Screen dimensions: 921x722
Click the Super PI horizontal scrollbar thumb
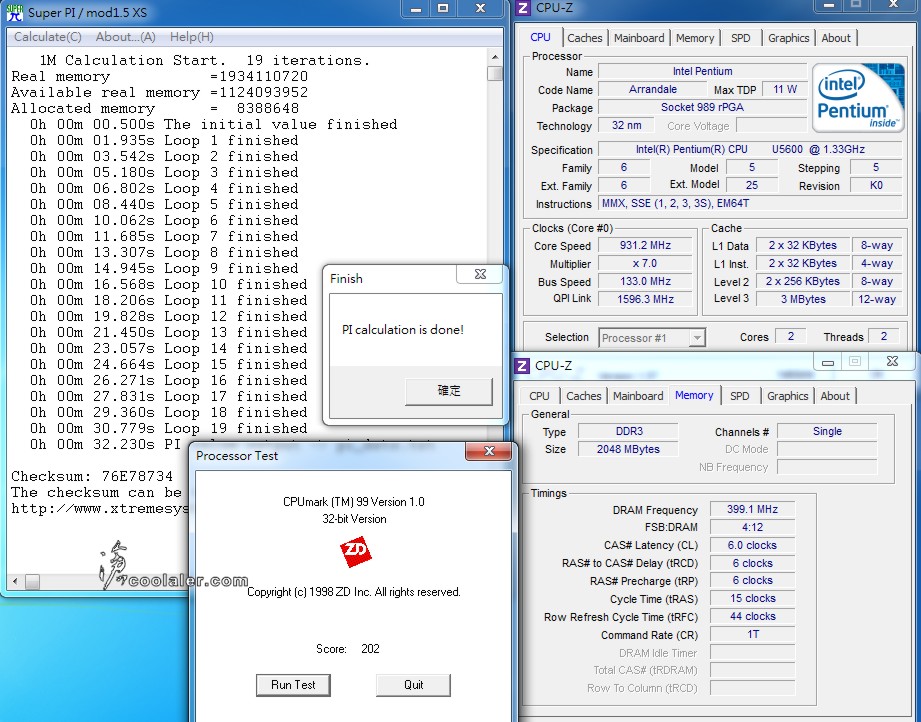(32, 582)
